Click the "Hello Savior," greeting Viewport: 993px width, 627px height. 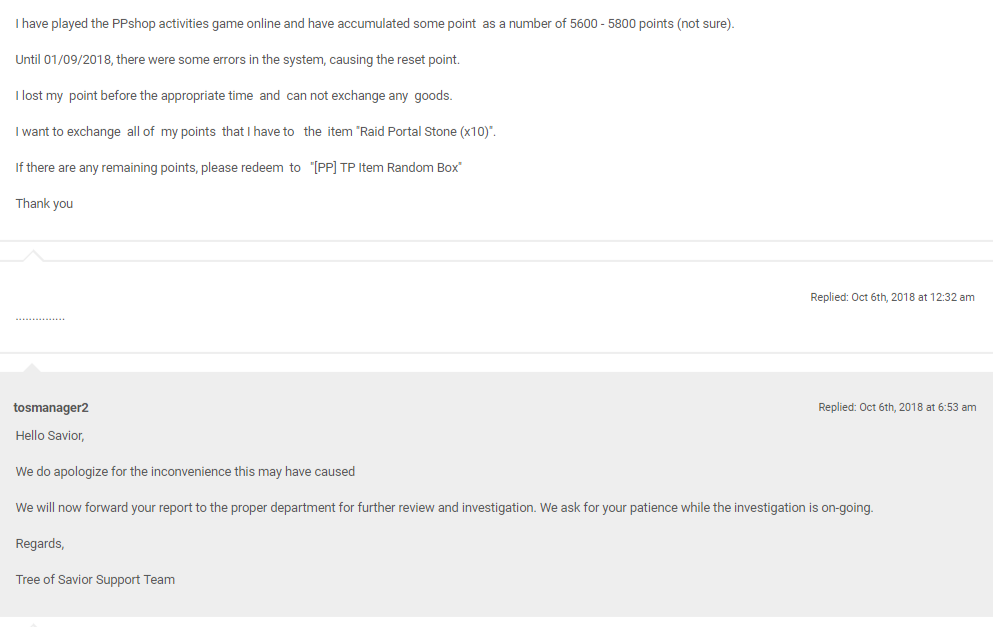tap(50, 436)
